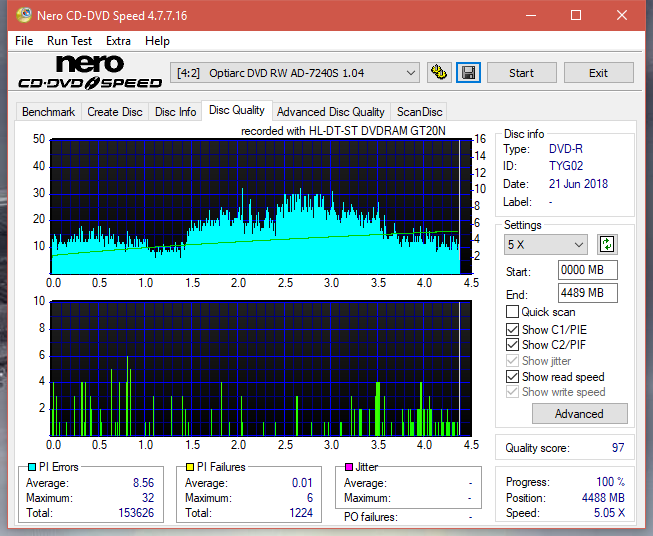Click the PI Errors upper graph

[261, 206]
